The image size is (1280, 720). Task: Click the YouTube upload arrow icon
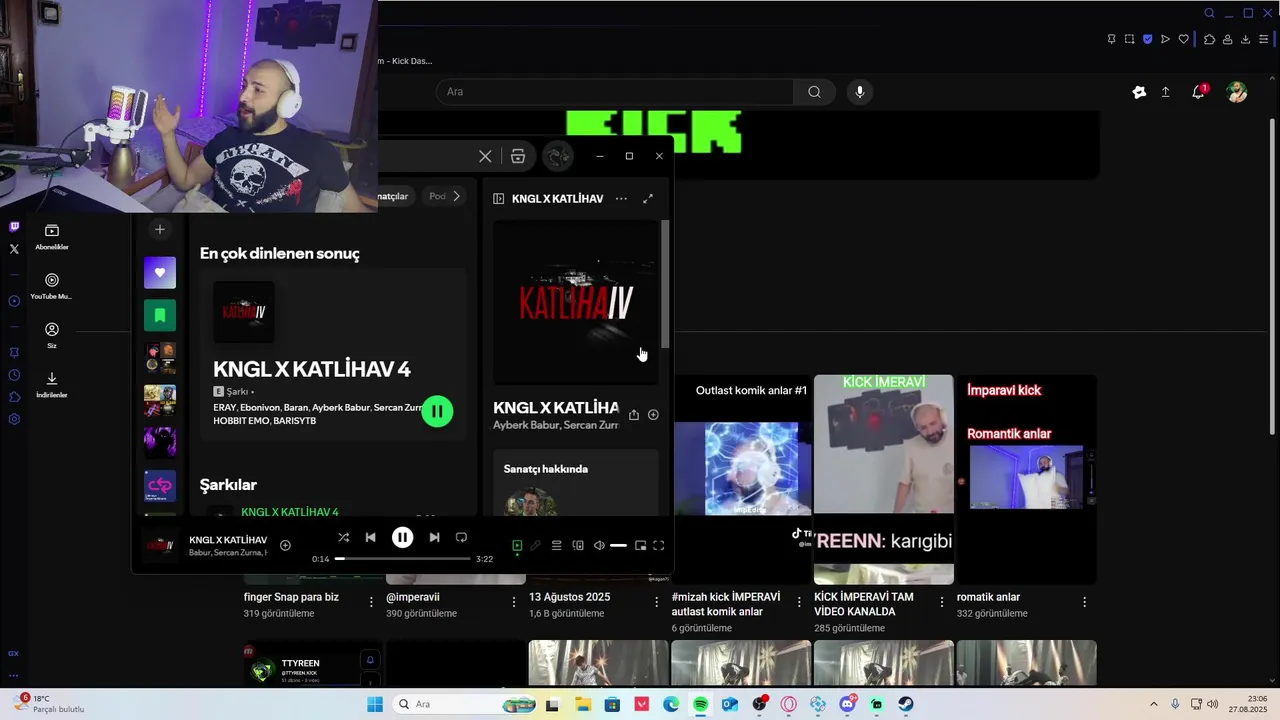[1165, 92]
